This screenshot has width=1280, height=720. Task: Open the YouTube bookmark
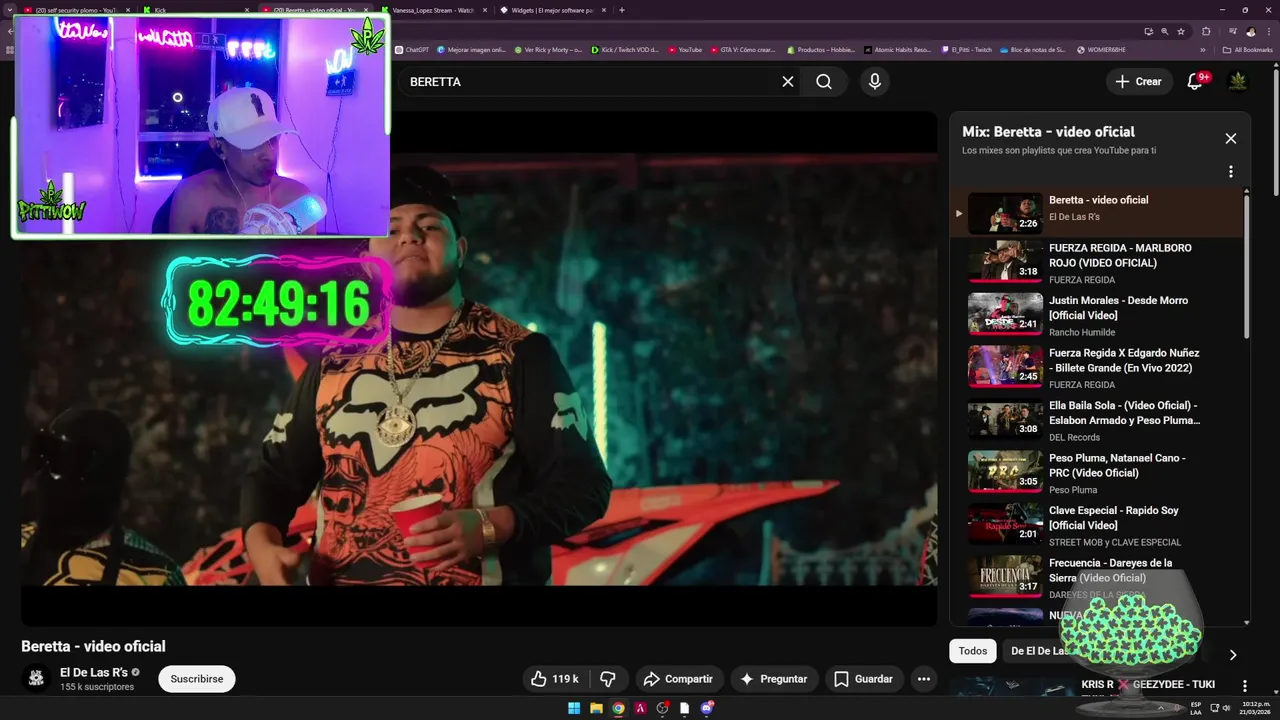click(x=685, y=49)
